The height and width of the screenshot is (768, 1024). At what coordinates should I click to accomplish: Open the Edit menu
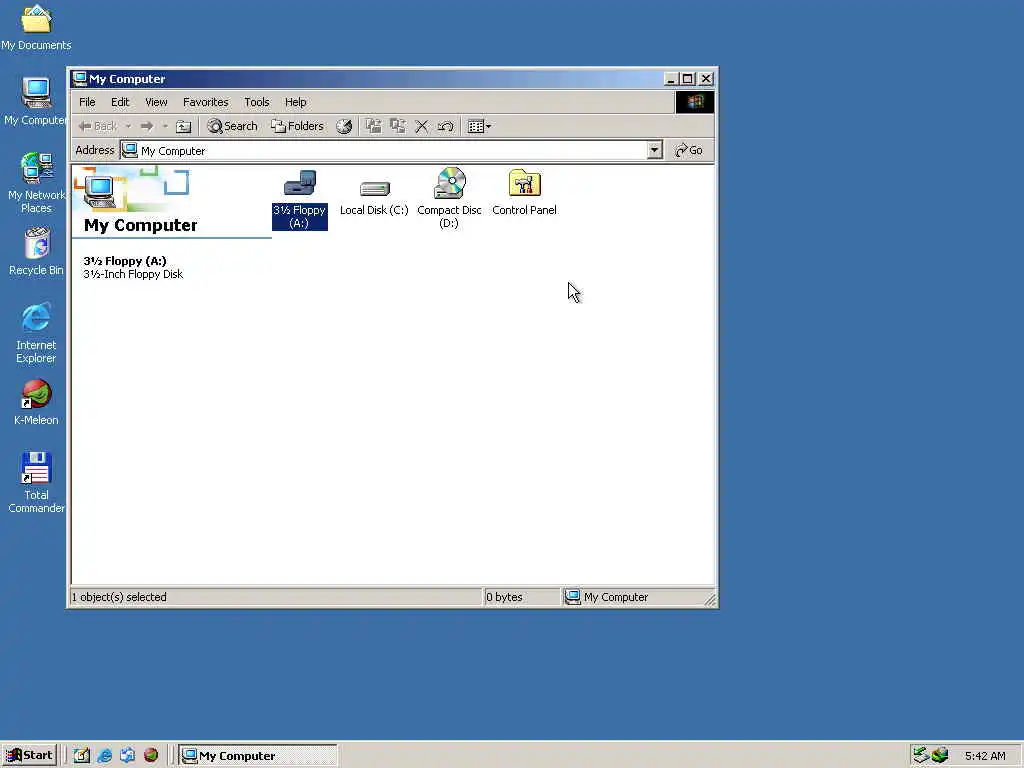click(x=120, y=102)
